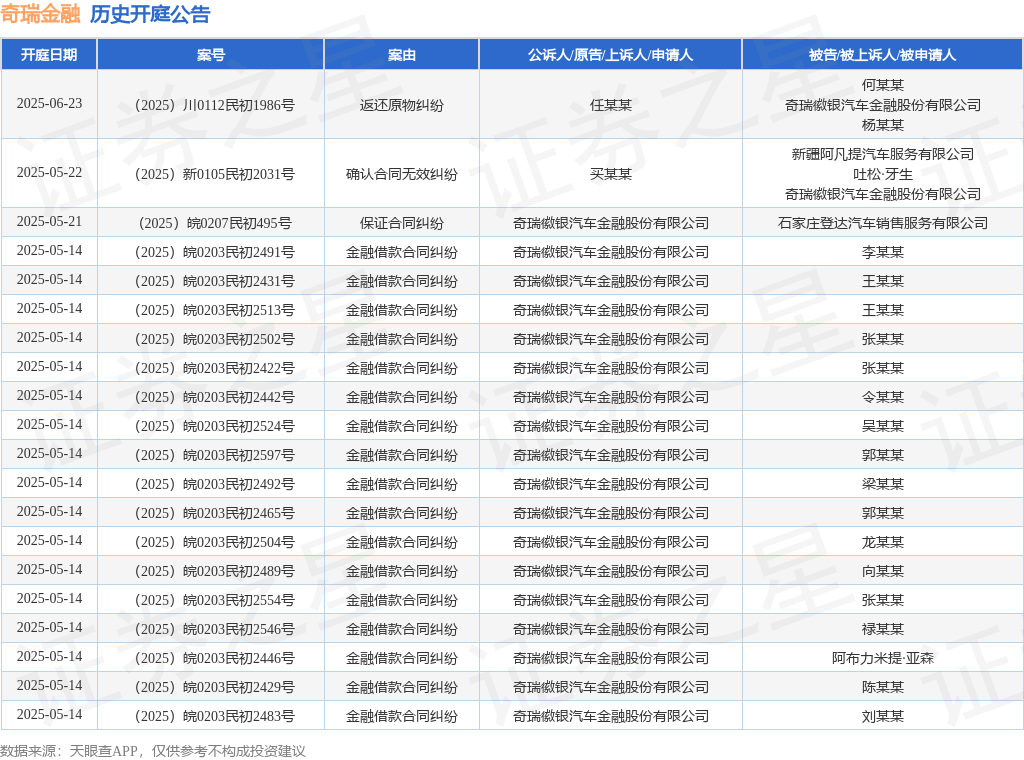Select defendant 李某某
Viewport: 1024px width, 760px height.
(882, 252)
